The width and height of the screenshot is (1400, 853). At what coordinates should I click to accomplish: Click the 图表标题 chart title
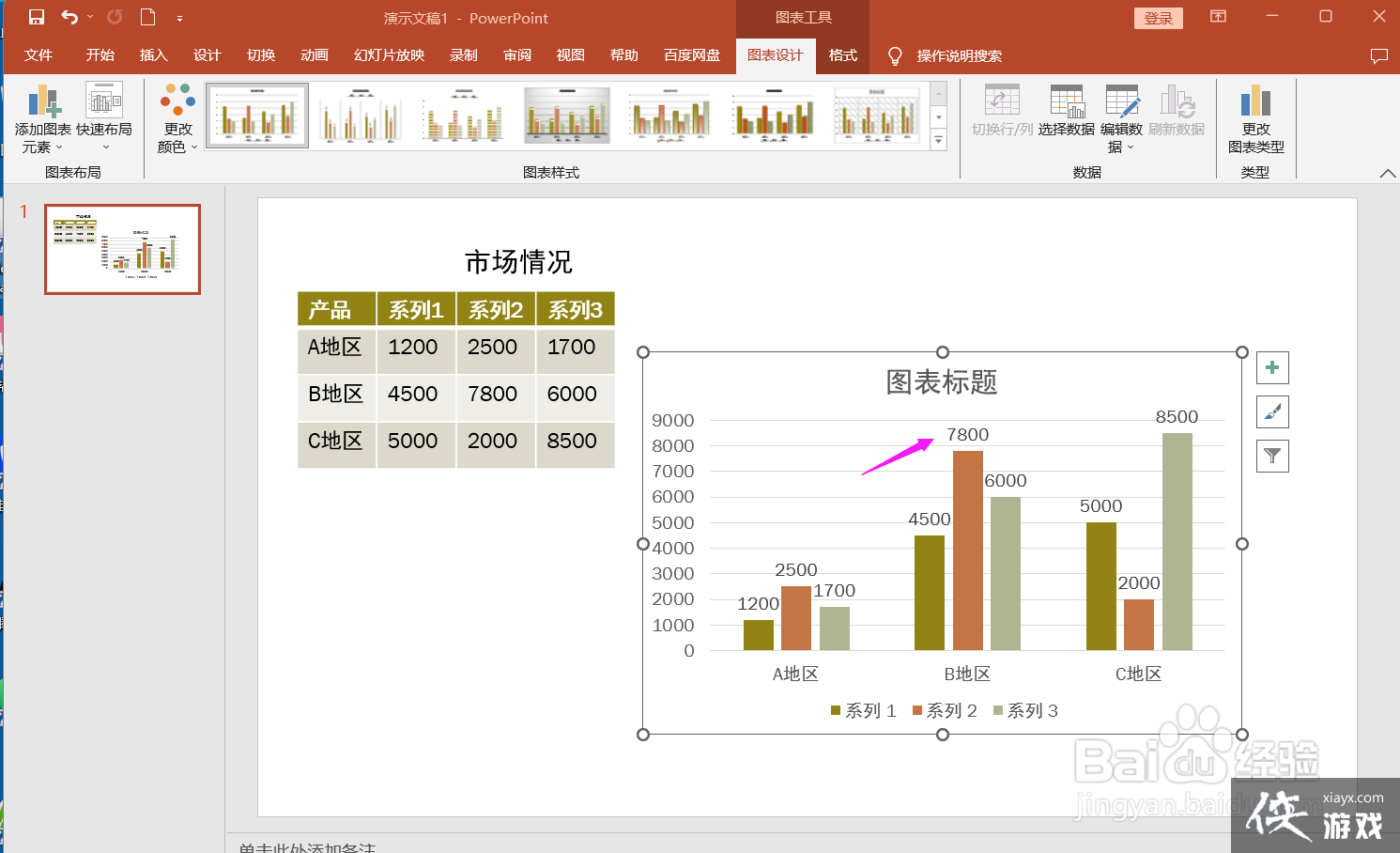[x=942, y=382]
